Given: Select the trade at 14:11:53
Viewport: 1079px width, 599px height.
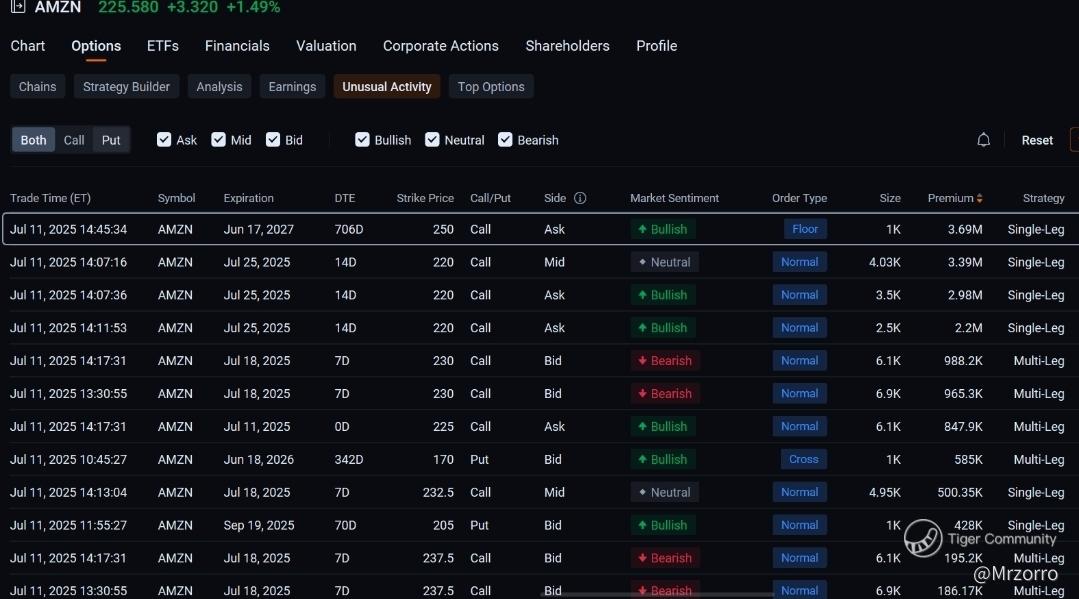Looking at the screenshot, I should click(541, 328).
